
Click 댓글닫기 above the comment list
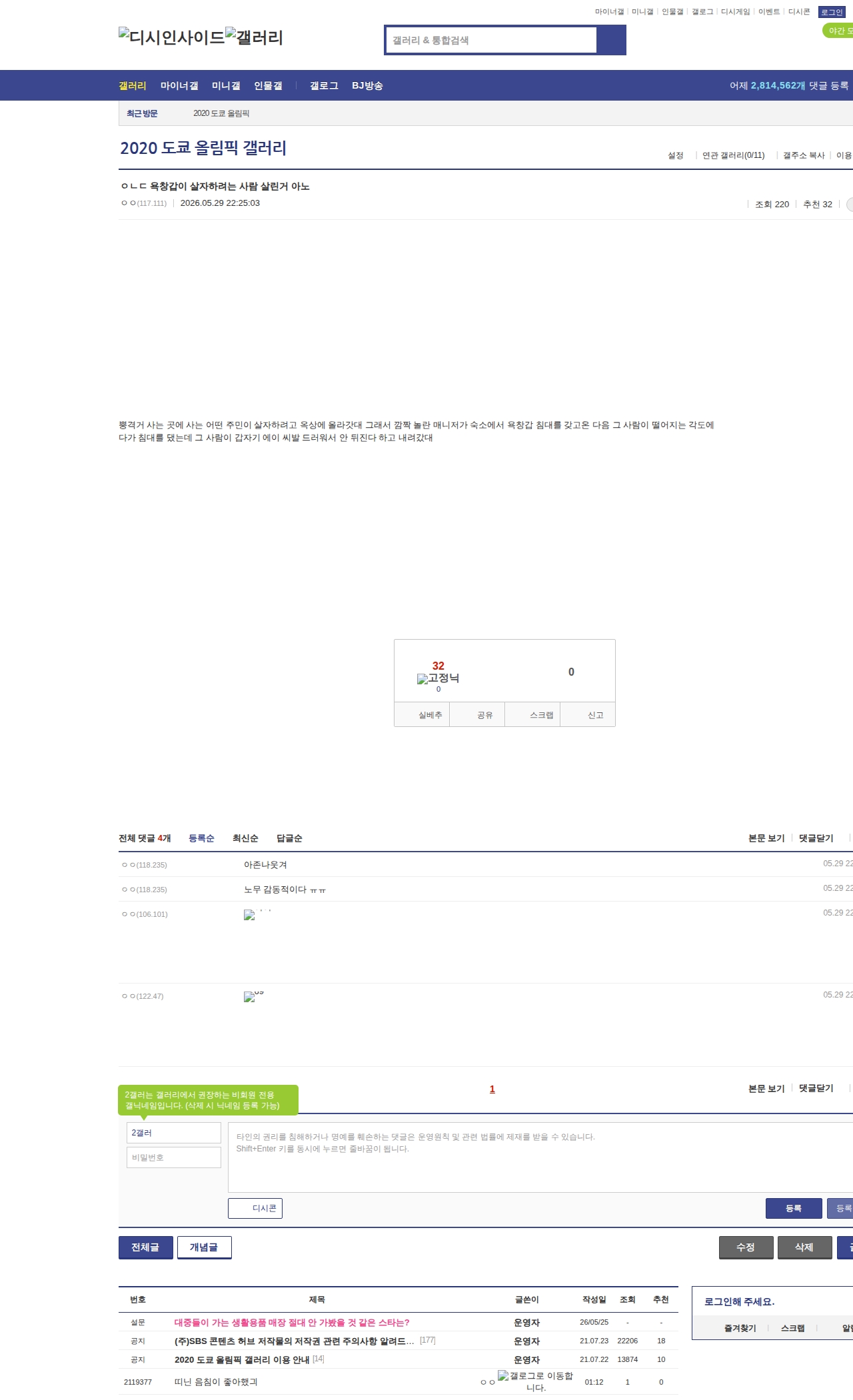(x=816, y=838)
